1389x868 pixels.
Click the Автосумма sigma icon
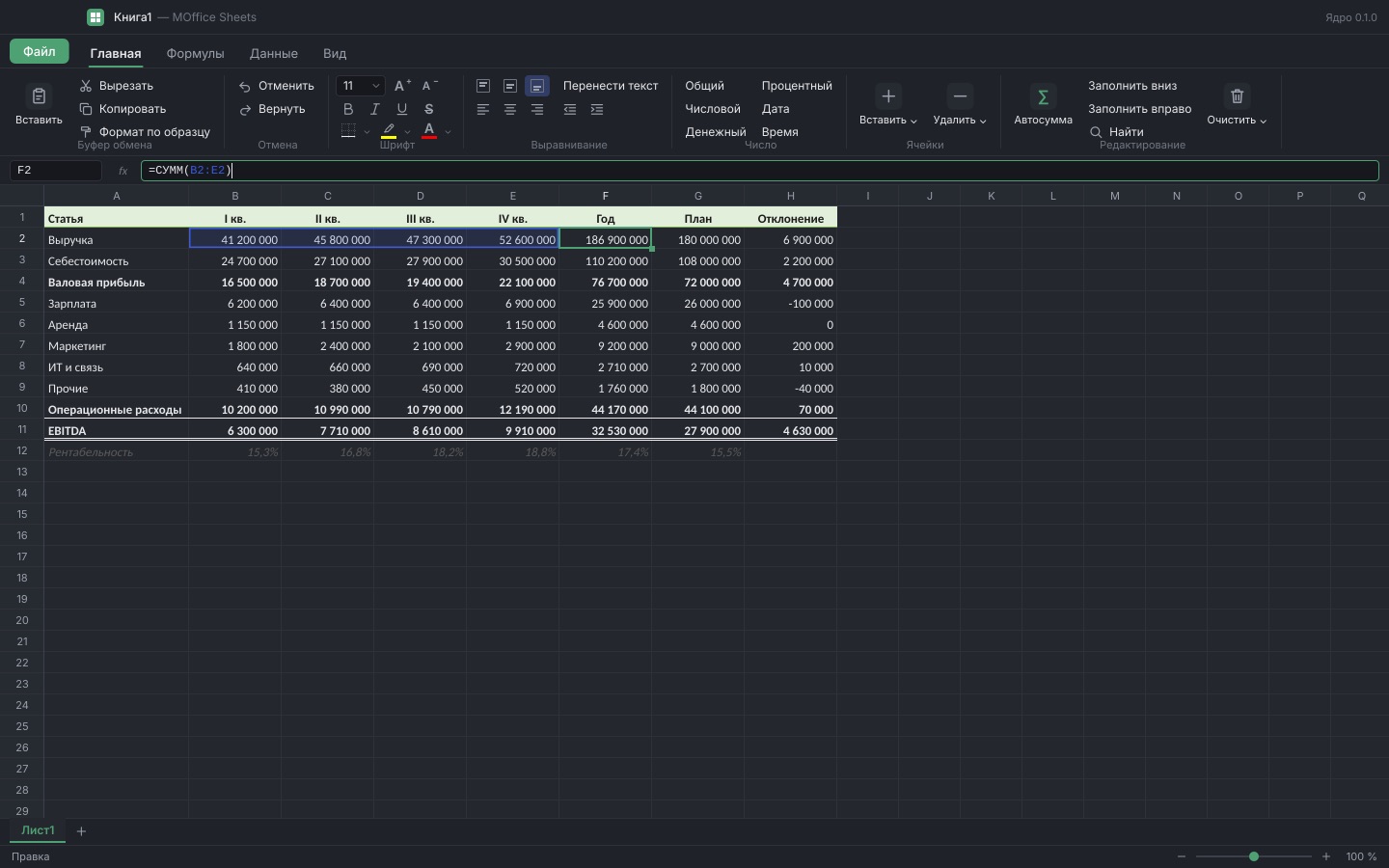tap(1043, 96)
